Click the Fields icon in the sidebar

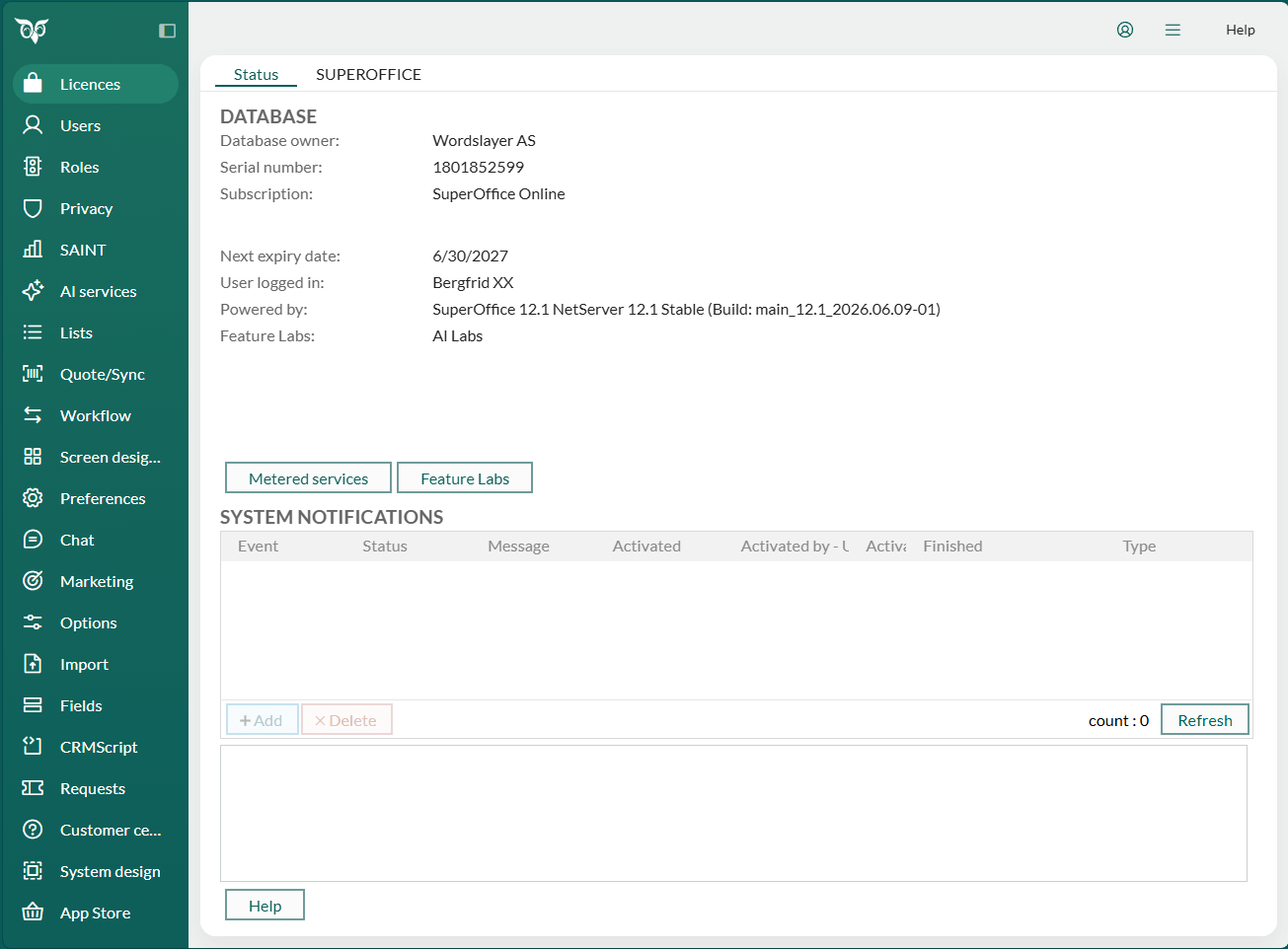(33, 705)
